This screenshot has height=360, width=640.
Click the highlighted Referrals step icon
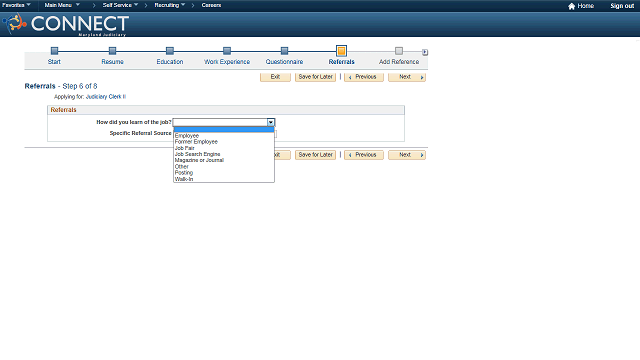pos(341,51)
